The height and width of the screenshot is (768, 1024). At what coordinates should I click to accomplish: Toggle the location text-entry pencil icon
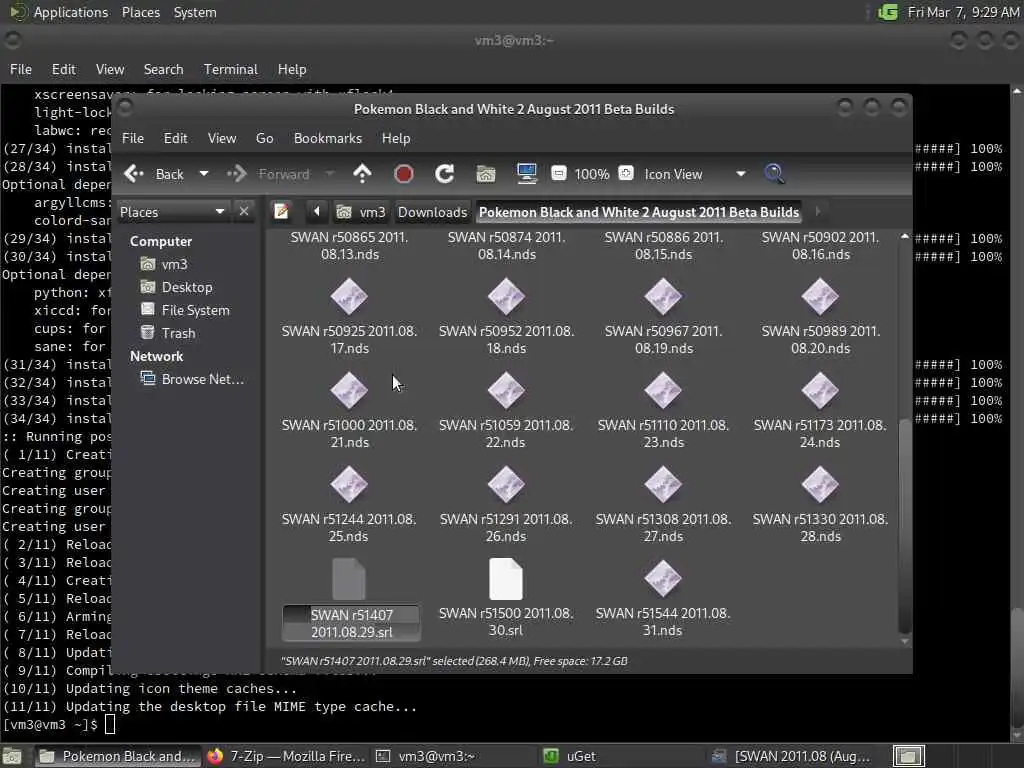pos(281,212)
